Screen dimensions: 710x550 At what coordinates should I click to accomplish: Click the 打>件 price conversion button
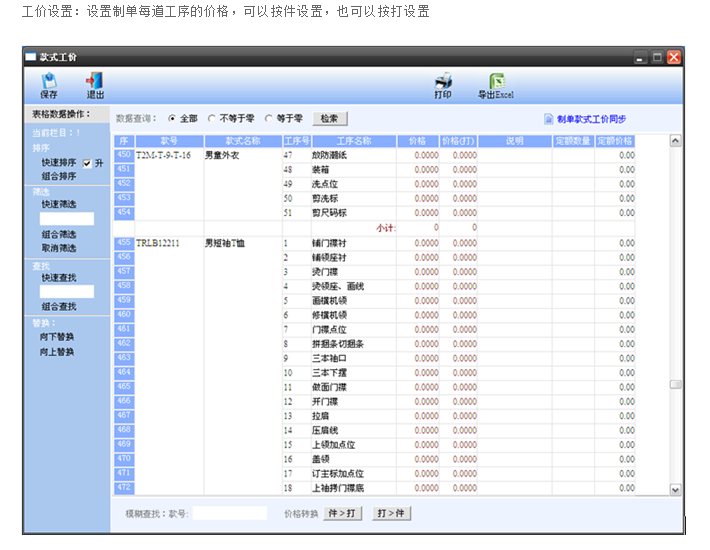pyautogui.click(x=391, y=514)
